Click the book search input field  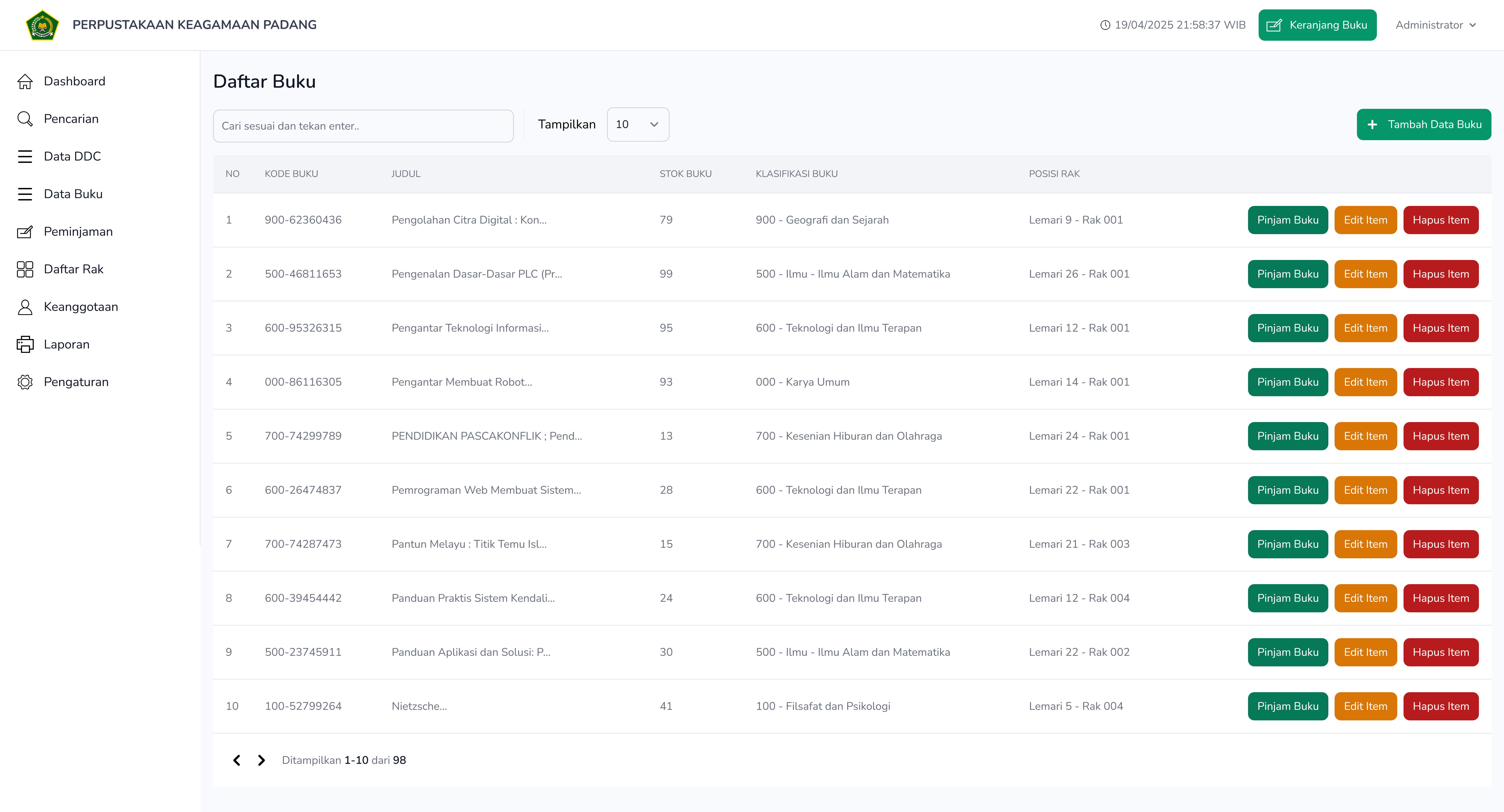pyautogui.click(x=363, y=126)
